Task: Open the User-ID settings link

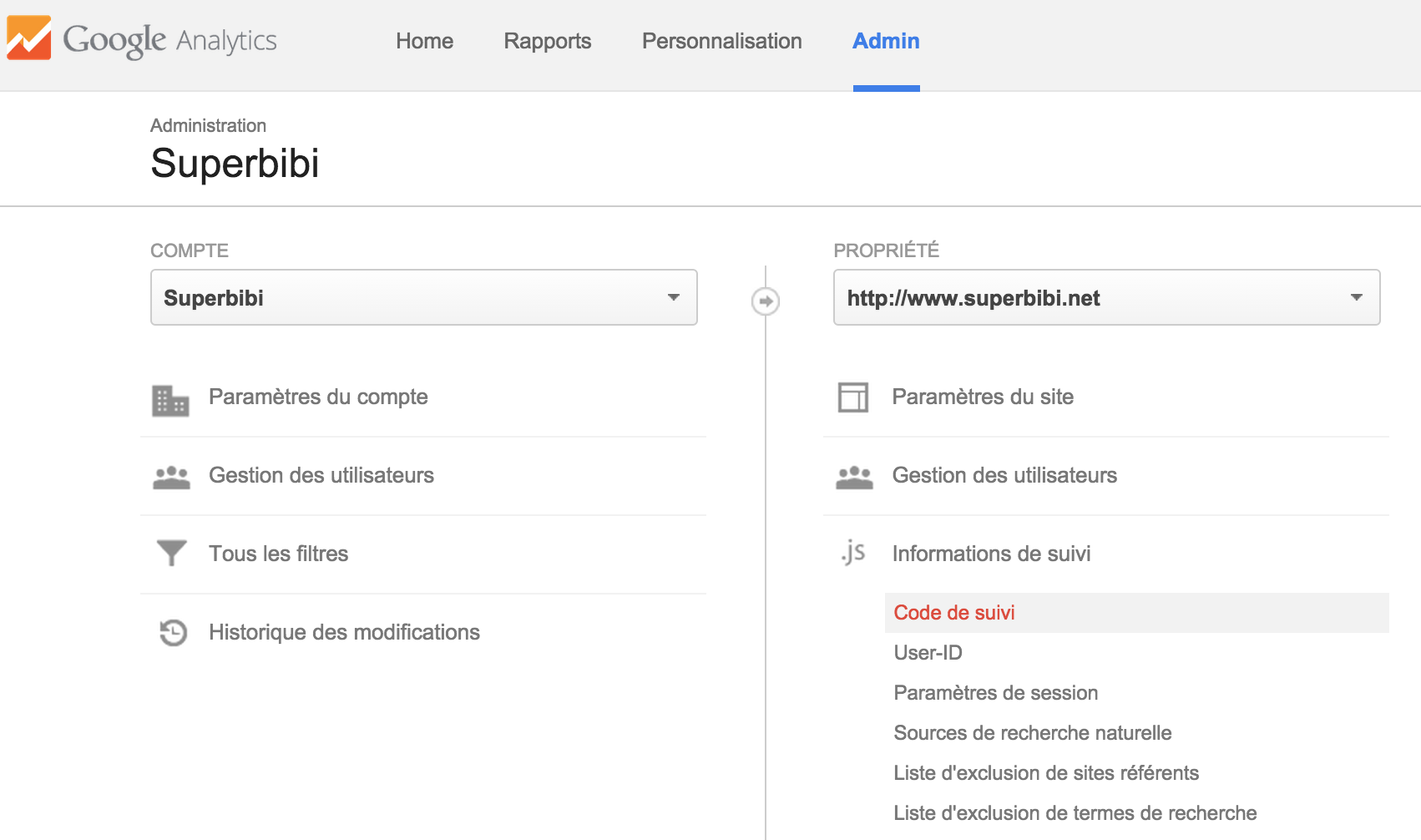Action: 928,653
